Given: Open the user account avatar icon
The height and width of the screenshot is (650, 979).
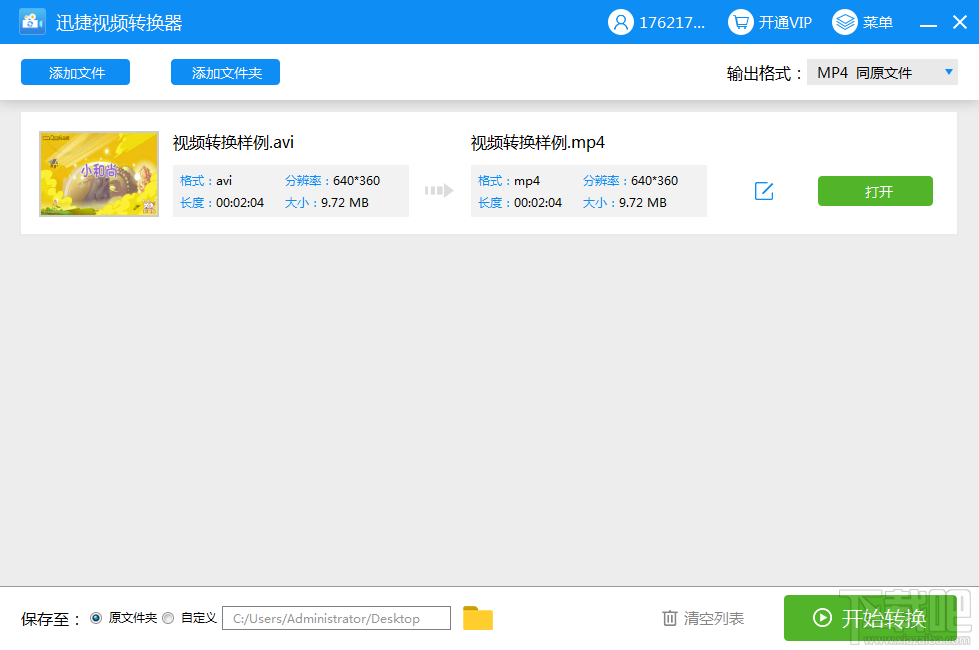Looking at the screenshot, I should (621, 22).
